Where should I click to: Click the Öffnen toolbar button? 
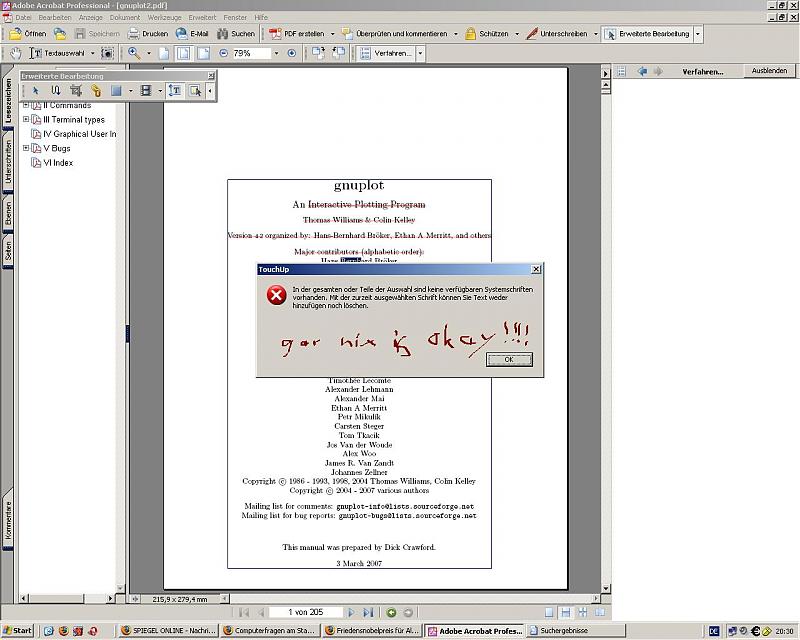[x=28, y=34]
